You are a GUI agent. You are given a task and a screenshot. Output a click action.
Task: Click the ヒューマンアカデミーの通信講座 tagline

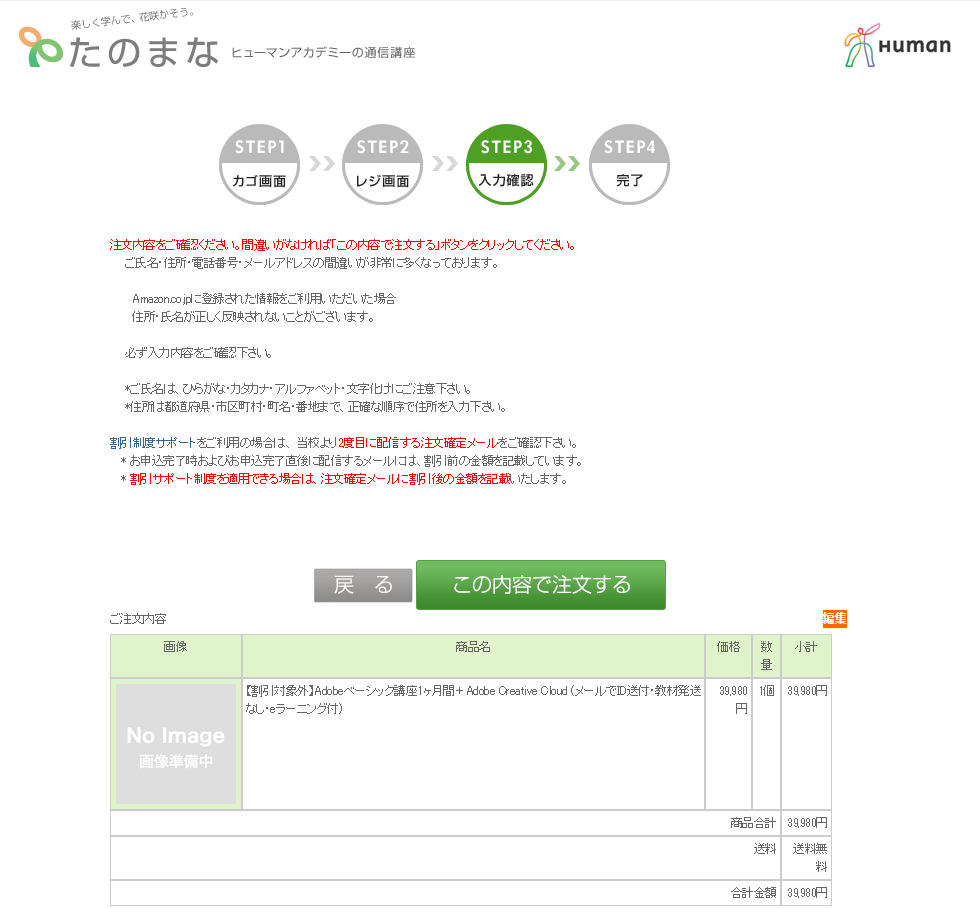(323, 53)
